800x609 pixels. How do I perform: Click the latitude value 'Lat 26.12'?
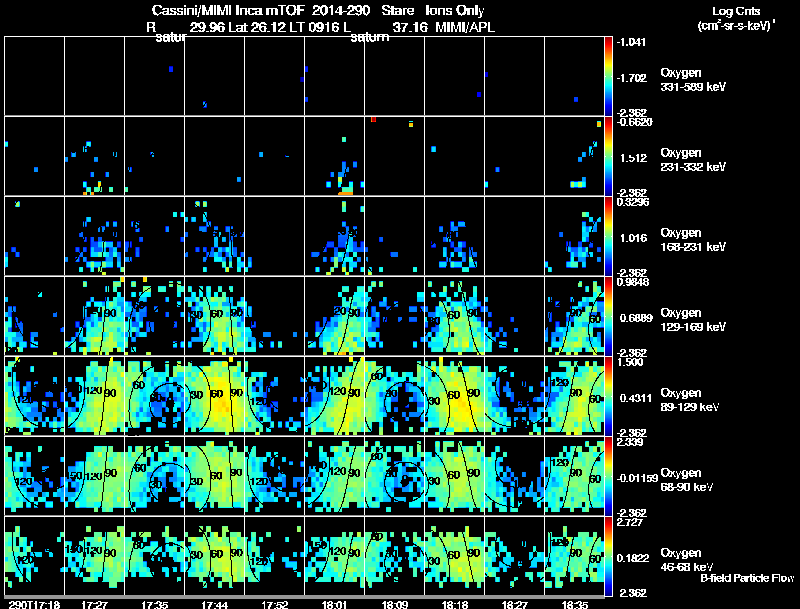coord(257,28)
